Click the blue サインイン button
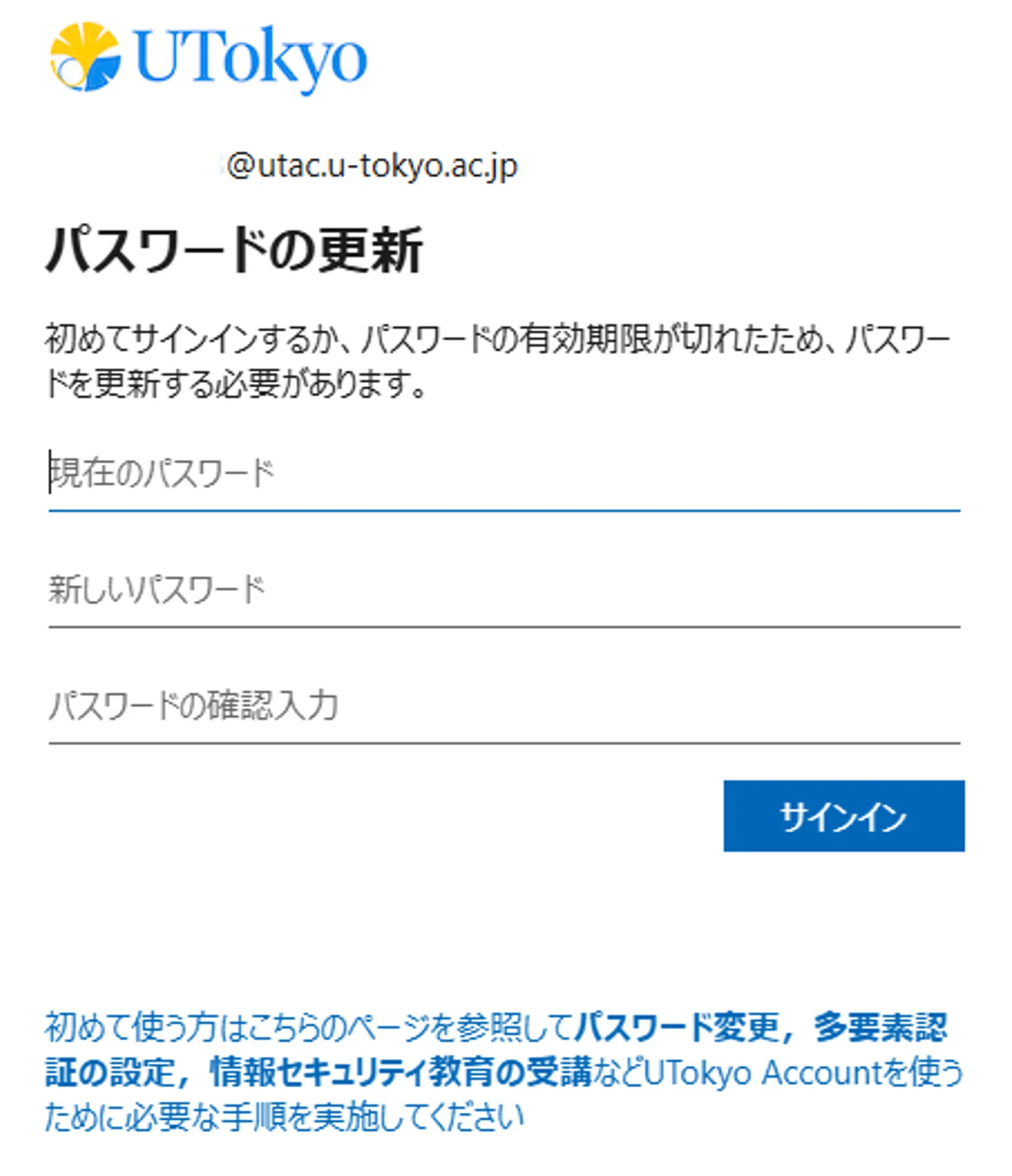This screenshot has height=1176, width=1012. [x=844, y=816]
